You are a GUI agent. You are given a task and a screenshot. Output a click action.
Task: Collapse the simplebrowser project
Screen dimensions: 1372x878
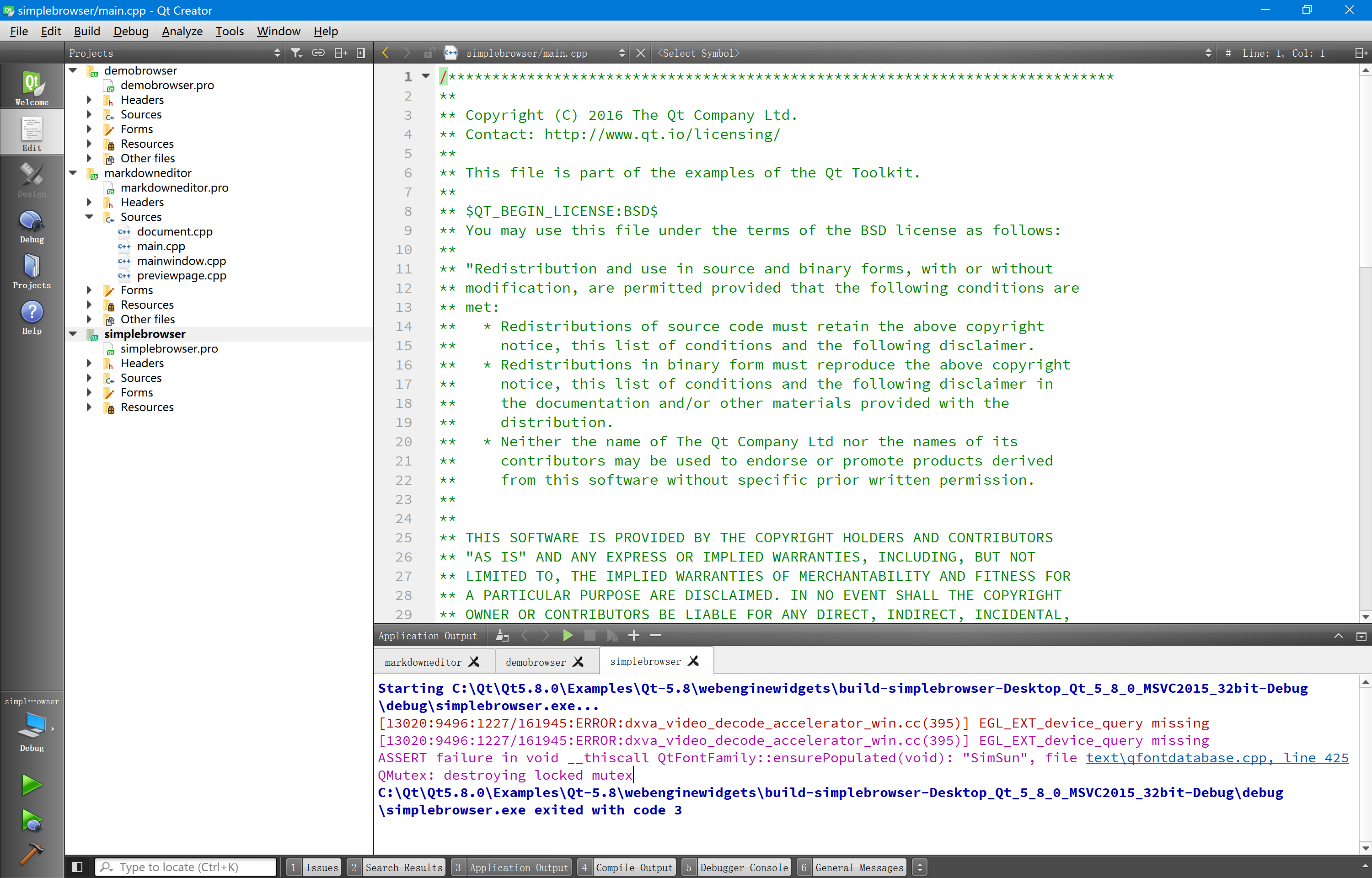click(x=73, y=333)
